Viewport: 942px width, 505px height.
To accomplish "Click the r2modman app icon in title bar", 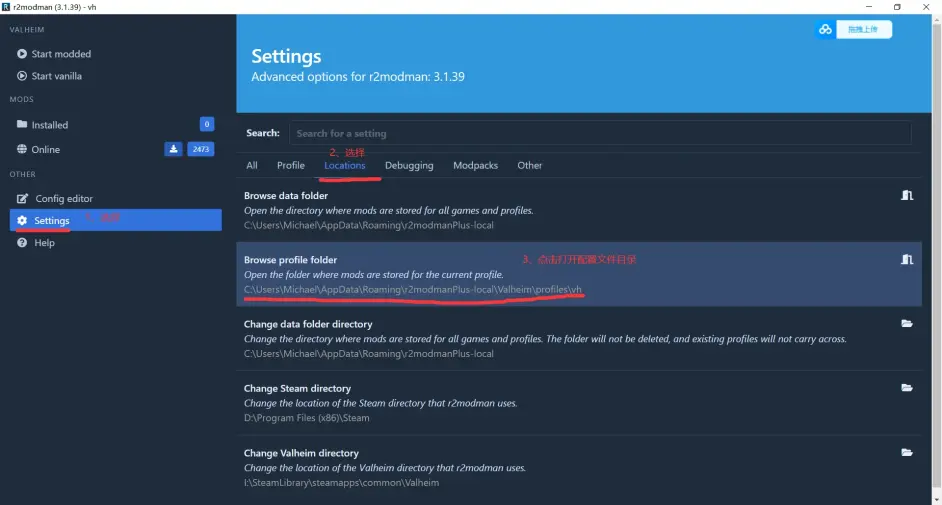I will 5,7.
